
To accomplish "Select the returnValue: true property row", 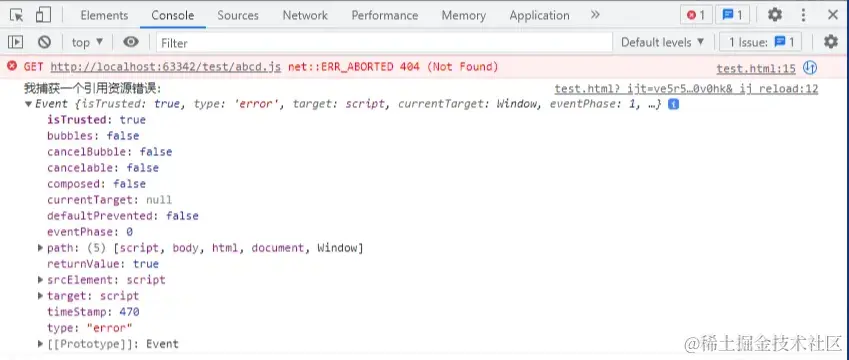I will coord(103,264).
